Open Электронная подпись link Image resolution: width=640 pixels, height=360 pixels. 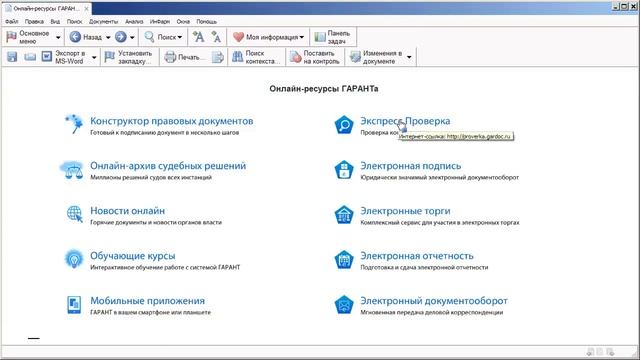pos(411,166)
